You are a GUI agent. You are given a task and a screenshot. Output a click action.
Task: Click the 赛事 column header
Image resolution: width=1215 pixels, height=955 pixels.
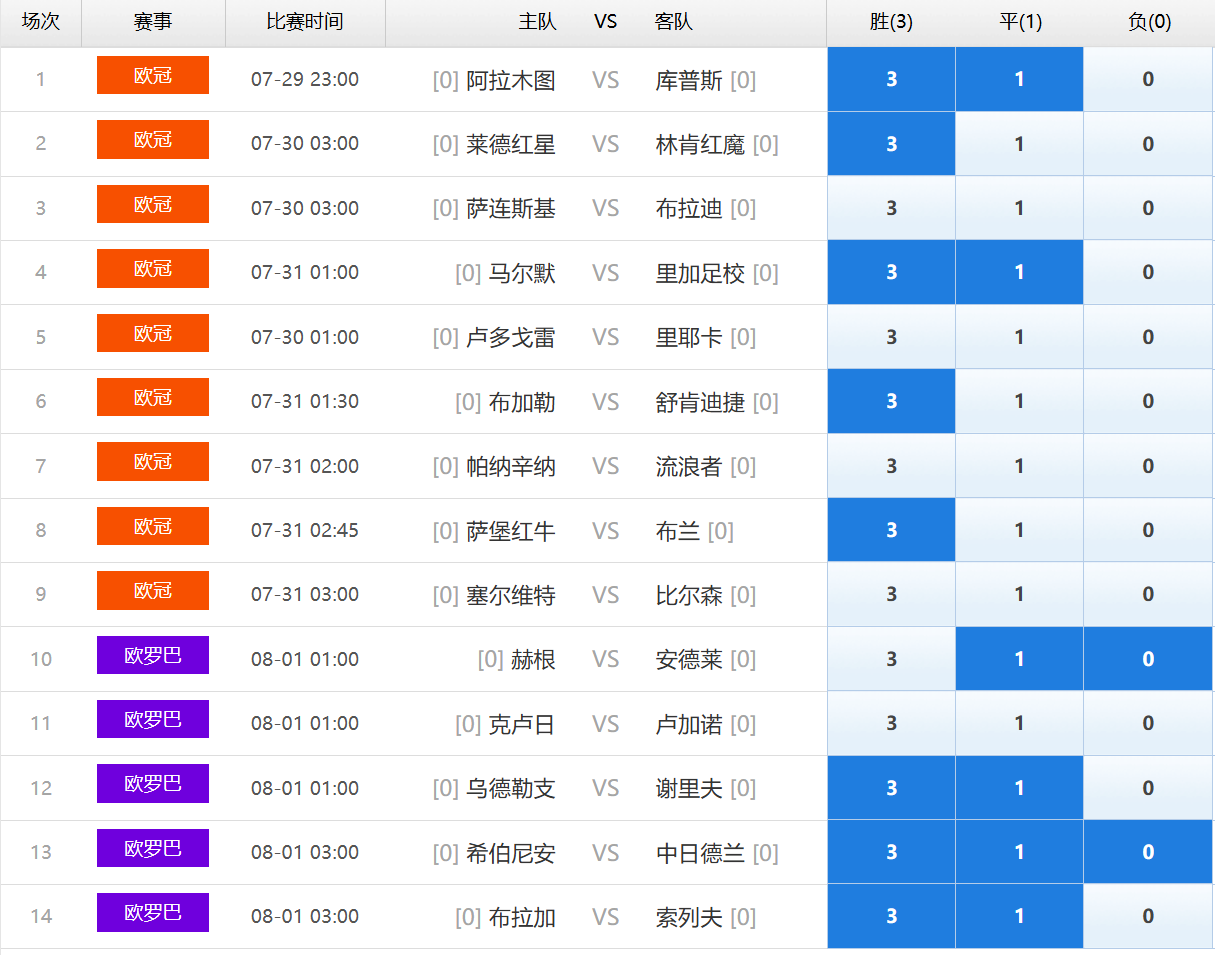(153, 22)
